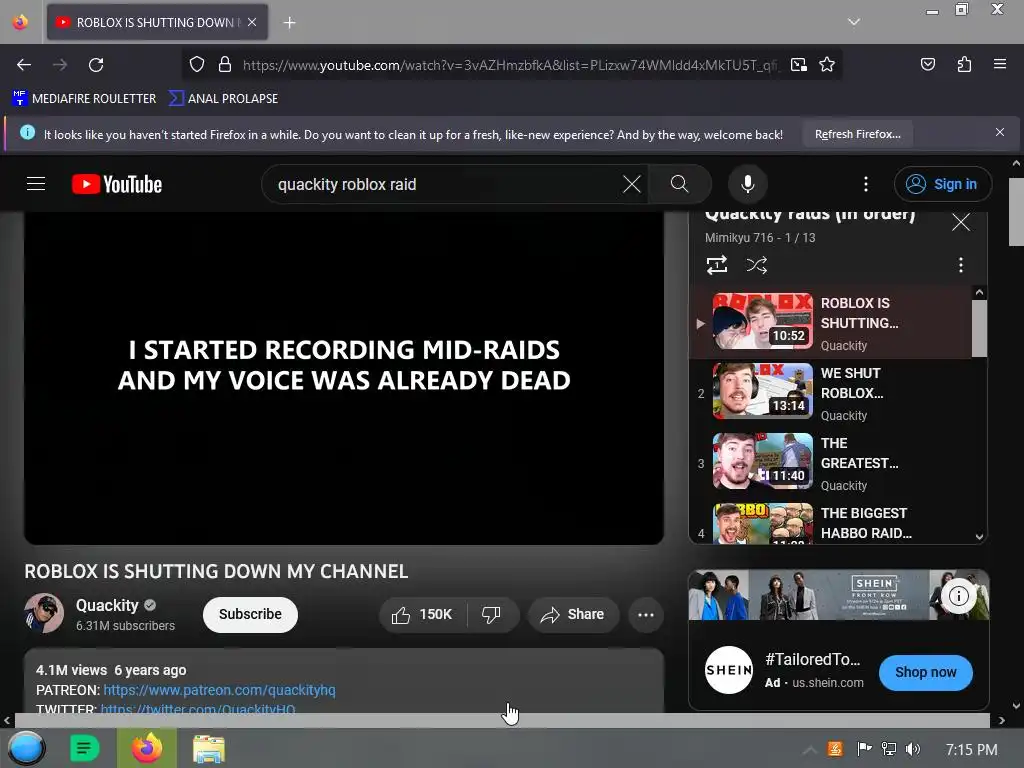Open network icon in system tray

pos(888,749)
